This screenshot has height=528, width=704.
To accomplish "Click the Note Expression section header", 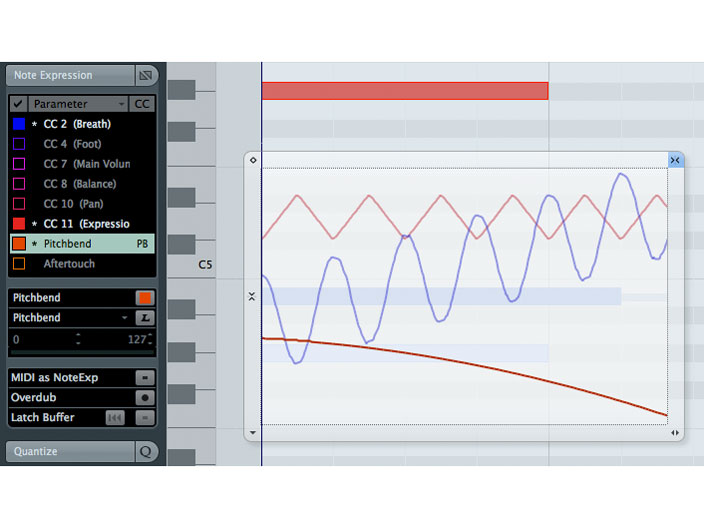I will pos(70,75).
